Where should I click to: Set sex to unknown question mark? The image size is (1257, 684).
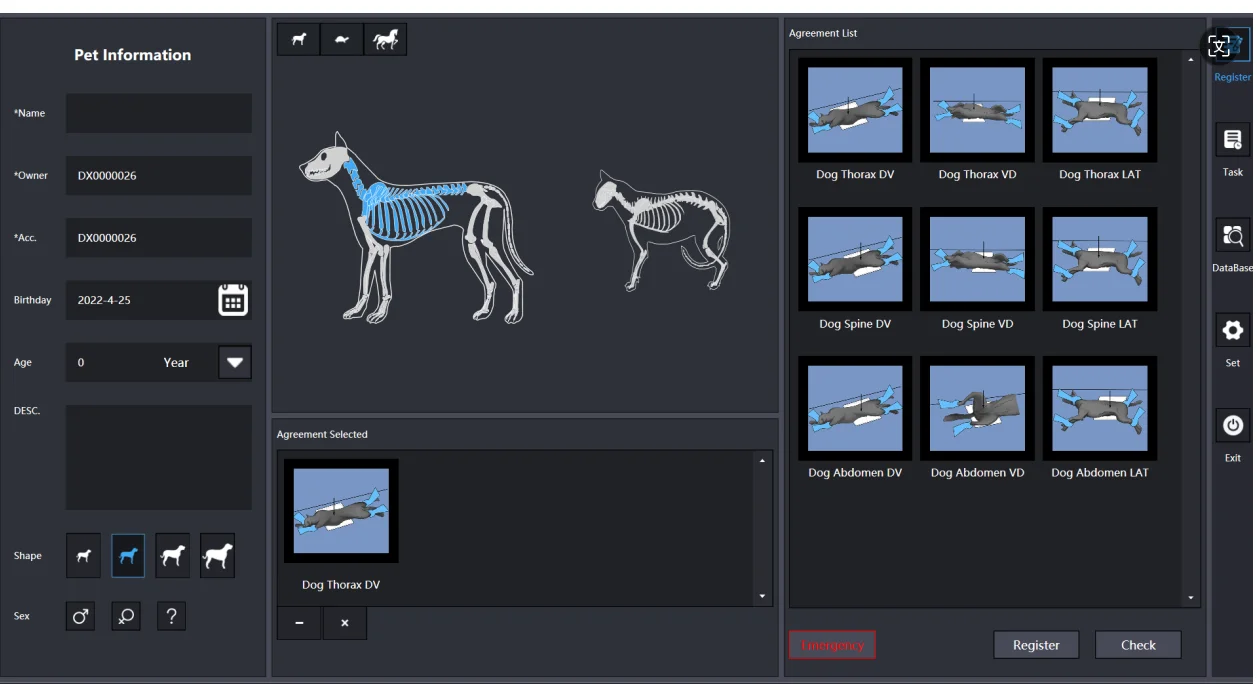click(x=171, y=617)
